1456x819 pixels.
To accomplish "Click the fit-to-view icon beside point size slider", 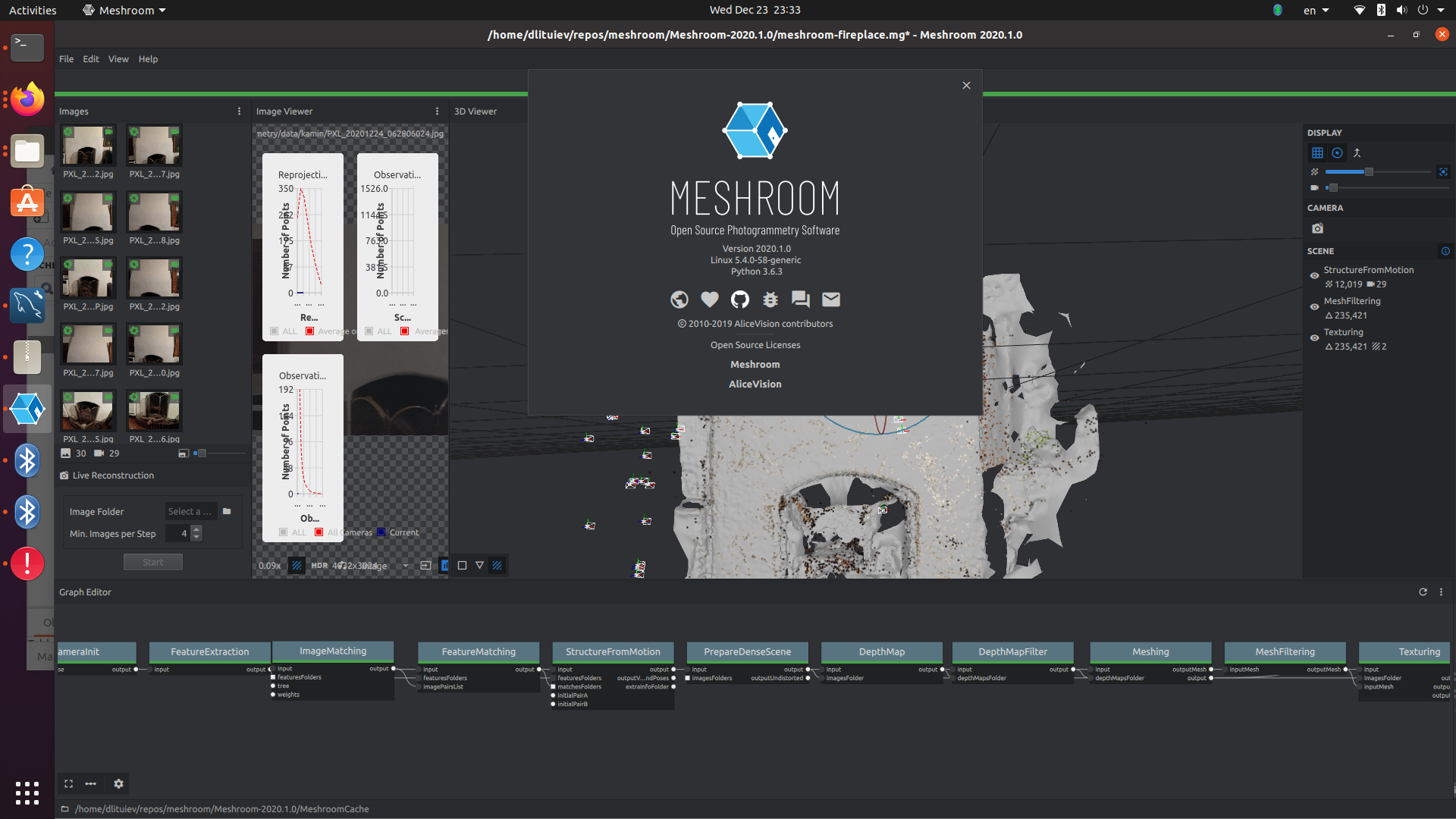I will (x=1443, y=172).
